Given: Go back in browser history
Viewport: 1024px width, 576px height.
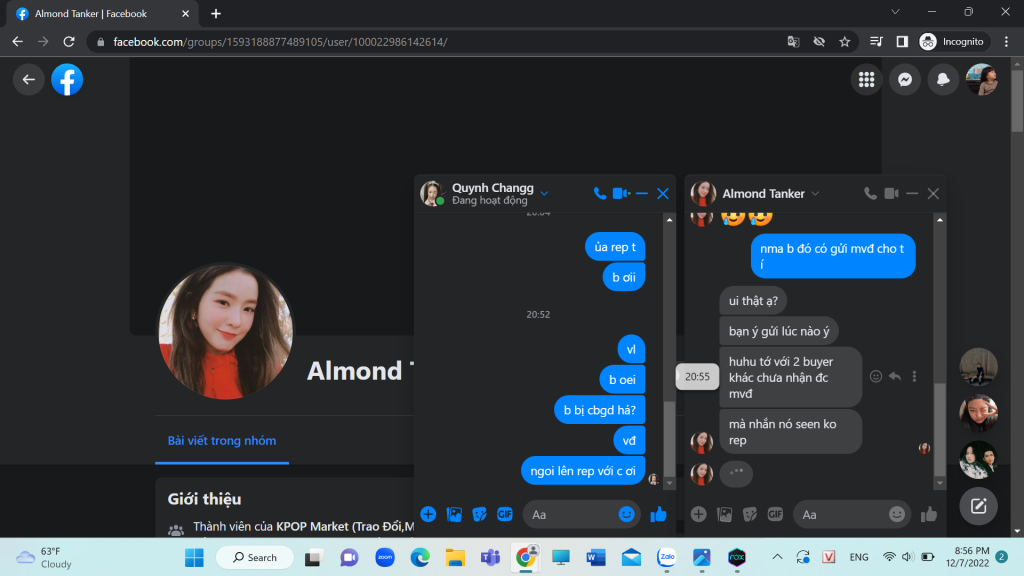Looking at the screenshot, I should (x=18, y=42).
